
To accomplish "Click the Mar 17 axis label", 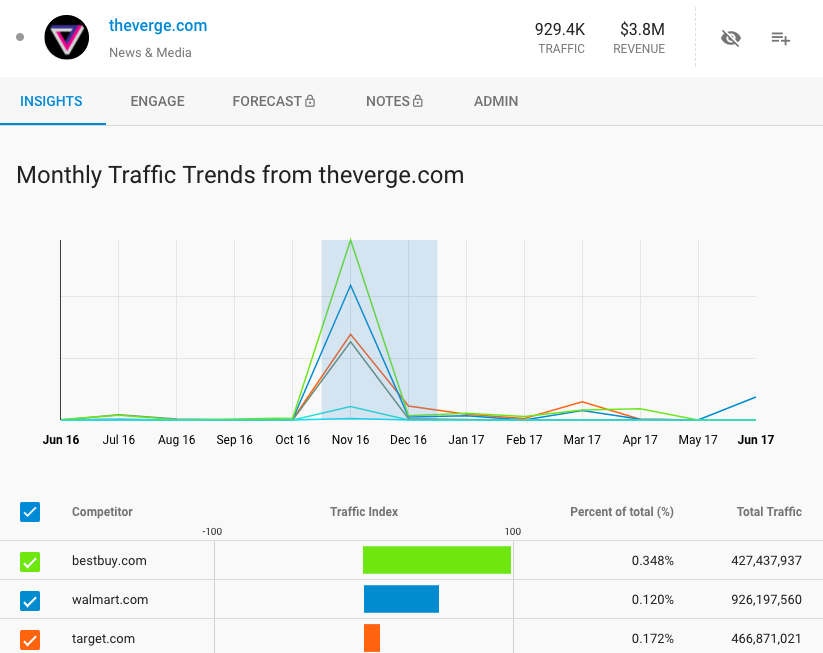I will point(582,440).
